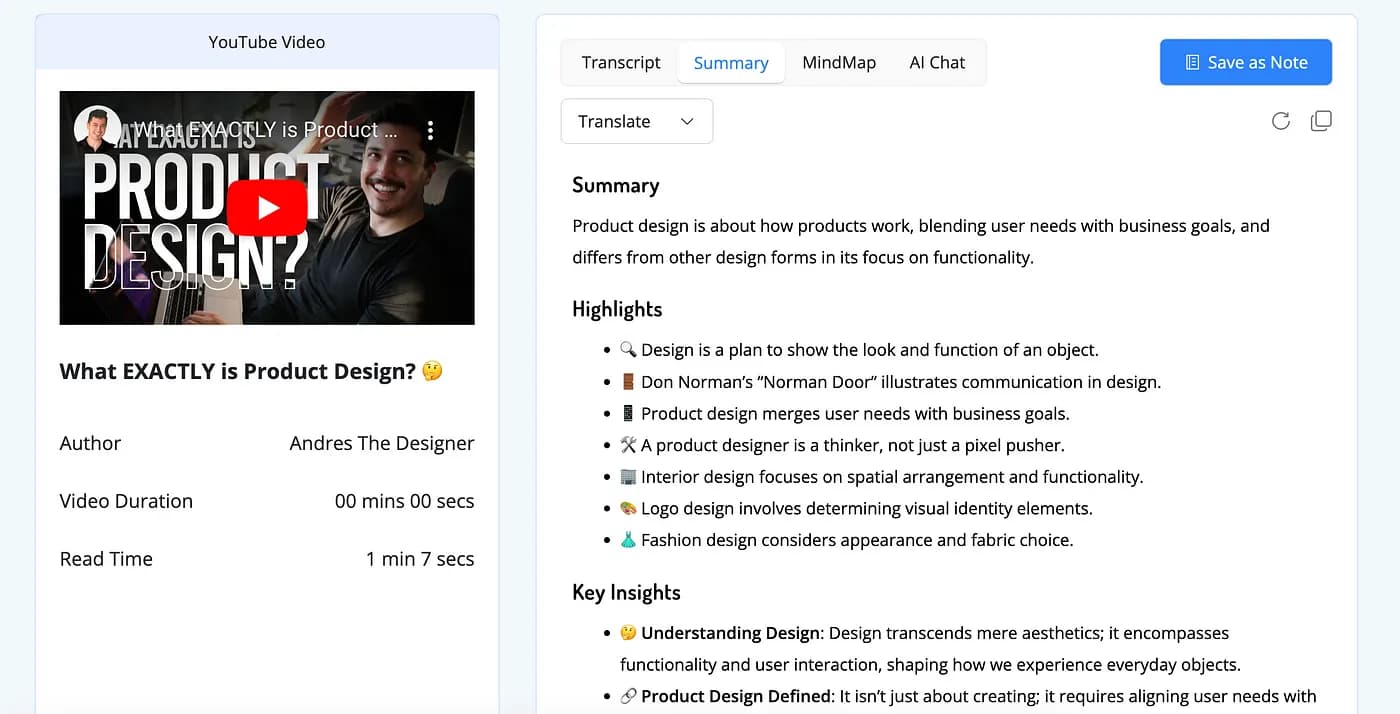Copy the summary using the copy icon
1400x714 pixels.
(x=1321, y=121)
